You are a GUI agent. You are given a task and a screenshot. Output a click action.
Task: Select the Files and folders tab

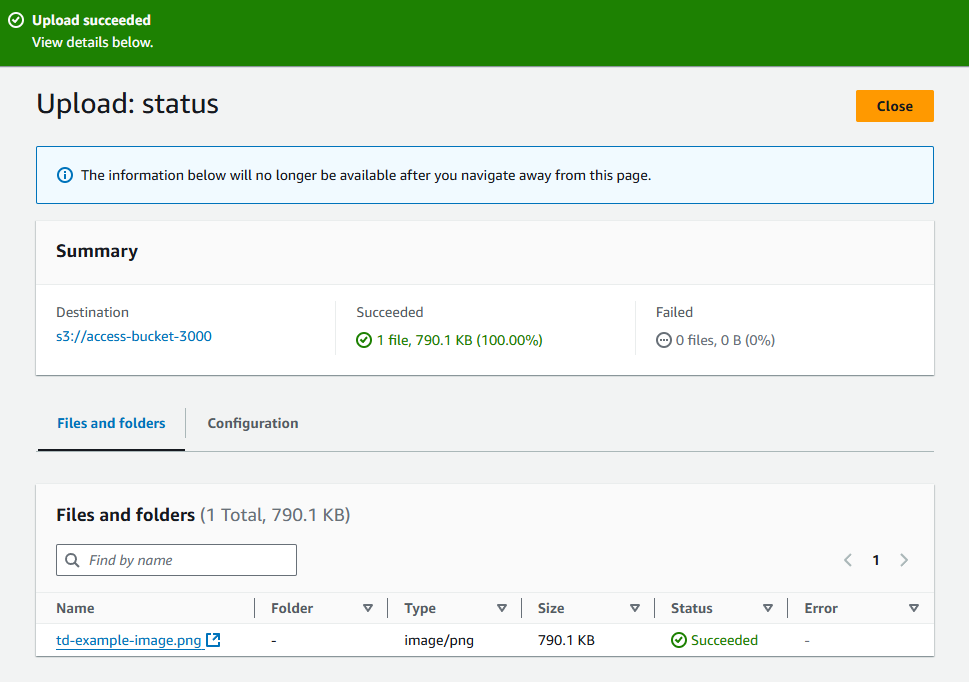[x=110, y=423]
